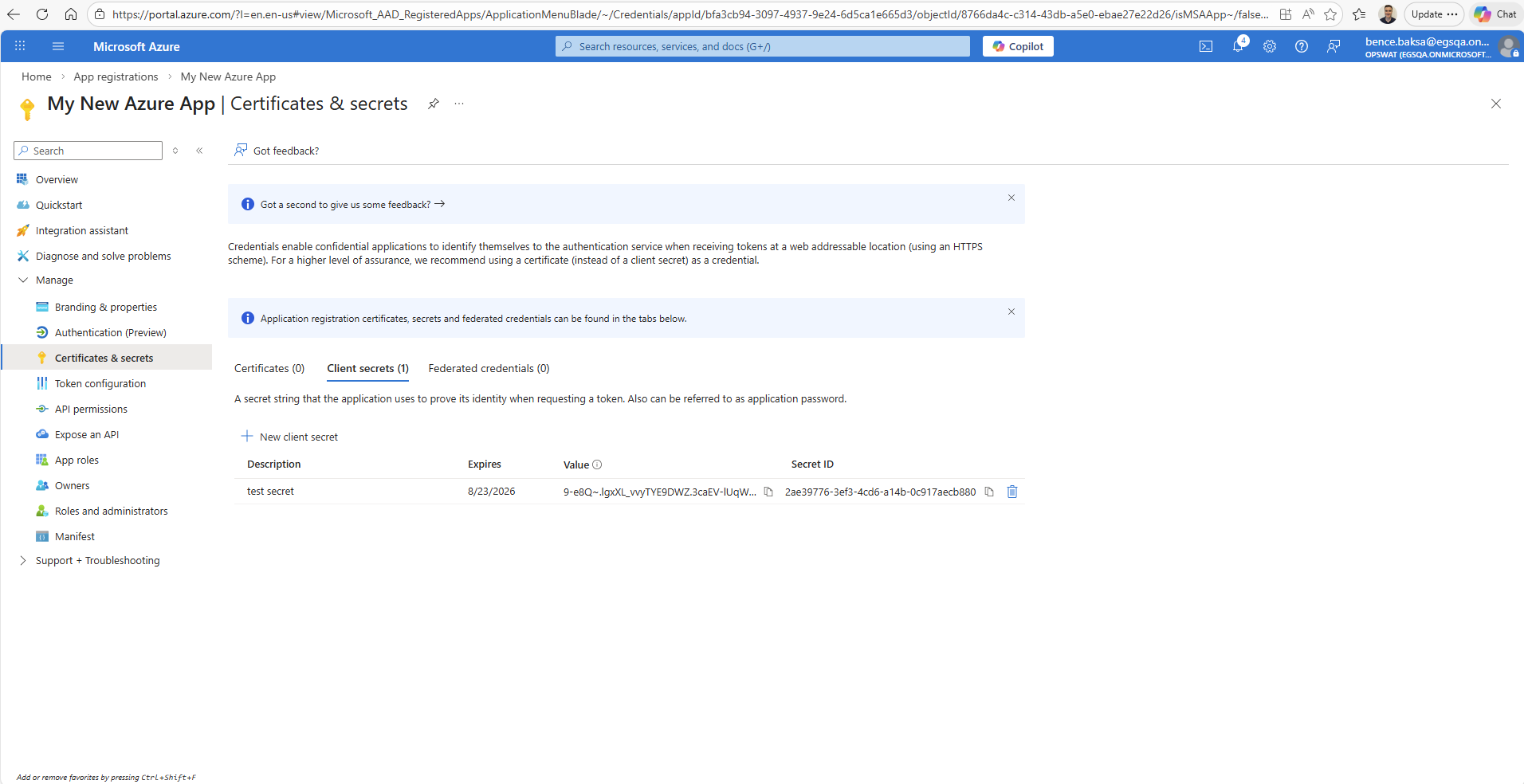Click the left menu Search box

[x=88, y=151]
